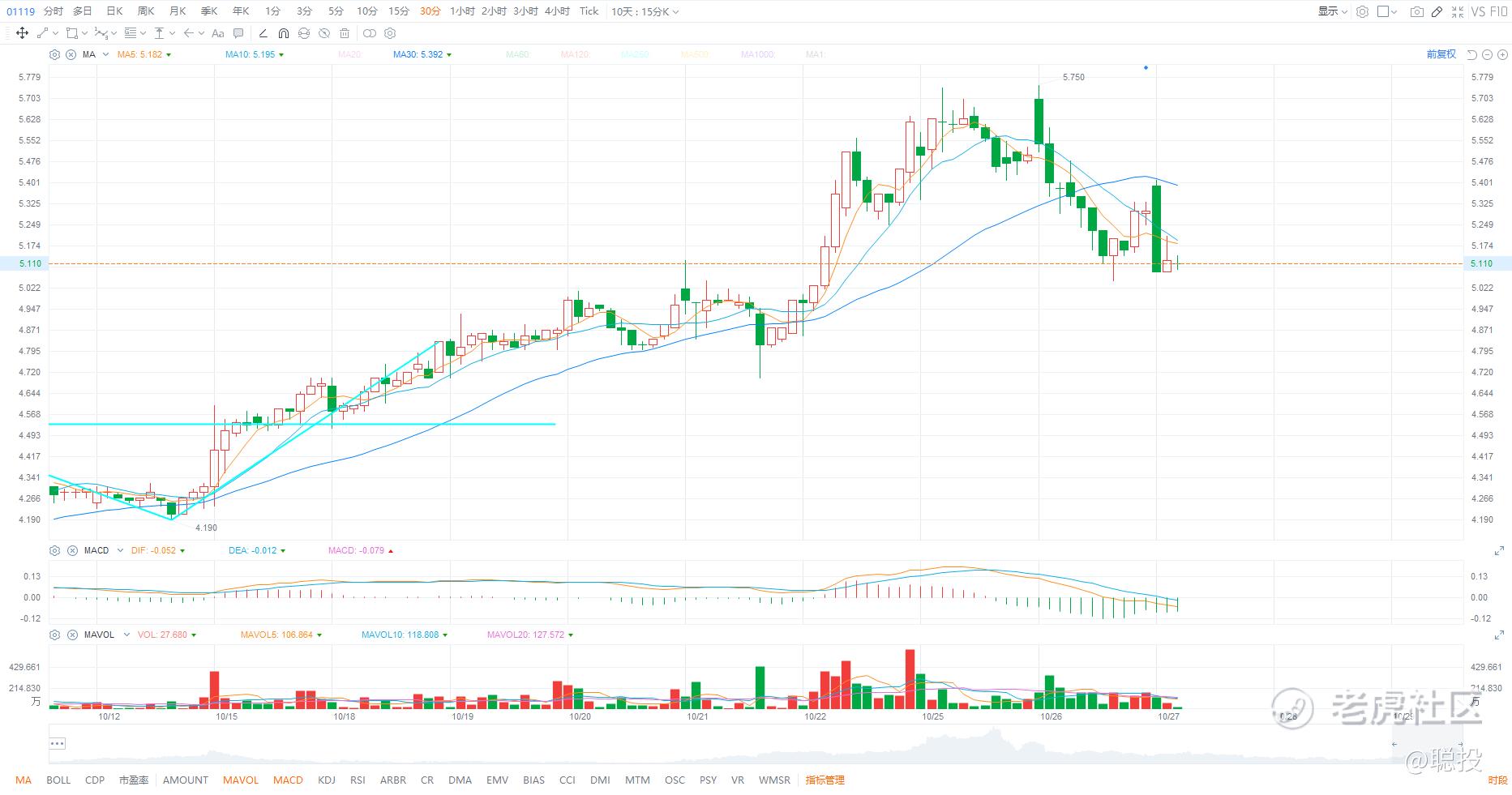The height and width of the screenshot is (795, 1512).
Task: Zoom out the chart with minus icon
Action: [1487, 54]
